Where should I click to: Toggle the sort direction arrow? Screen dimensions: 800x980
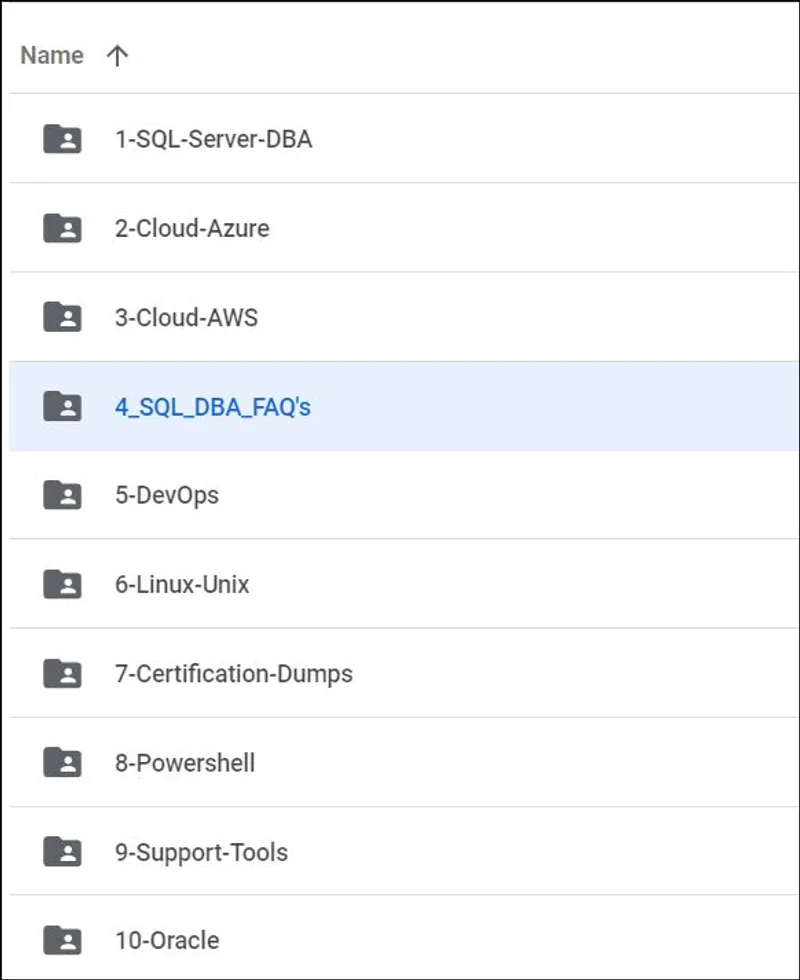tap(119, 55)
